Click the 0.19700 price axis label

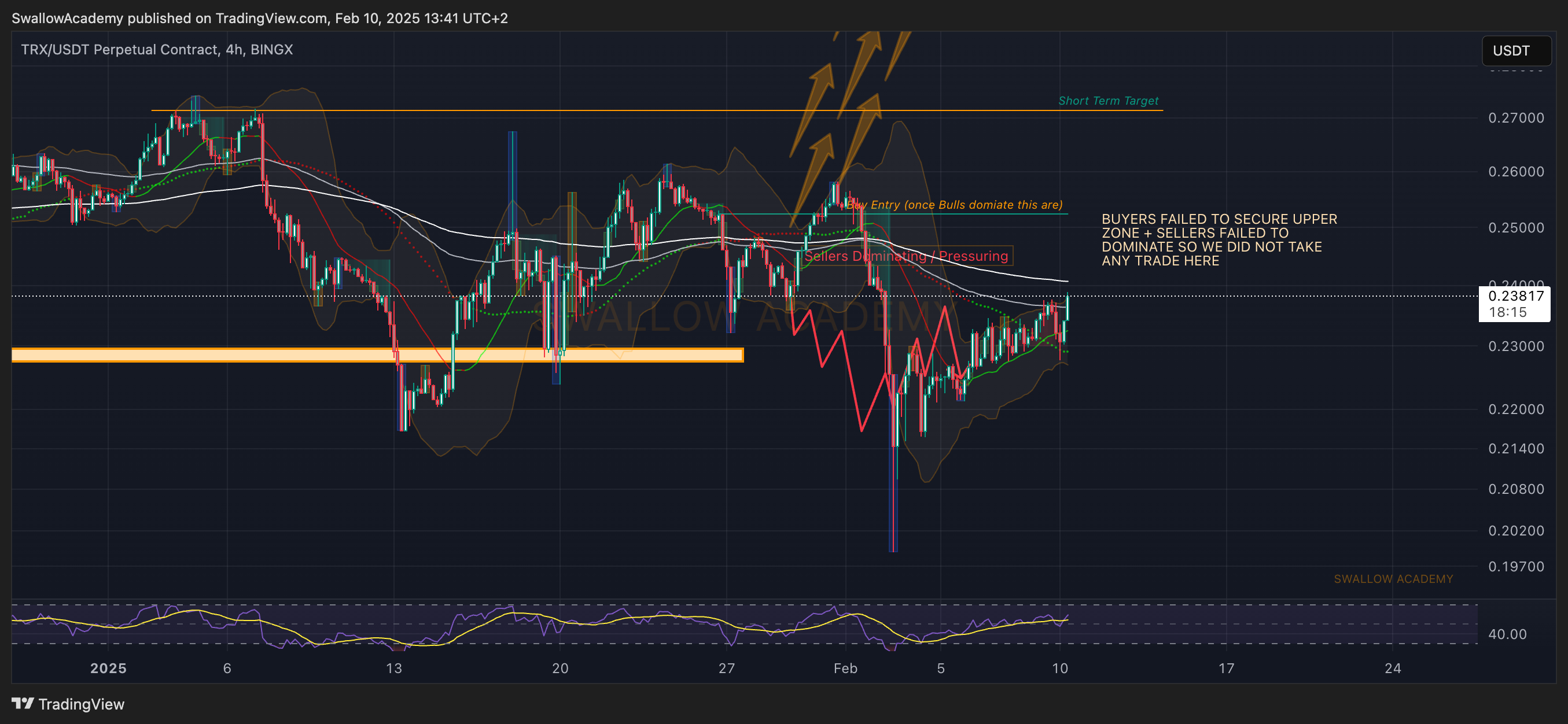[x=1516, y=567]
